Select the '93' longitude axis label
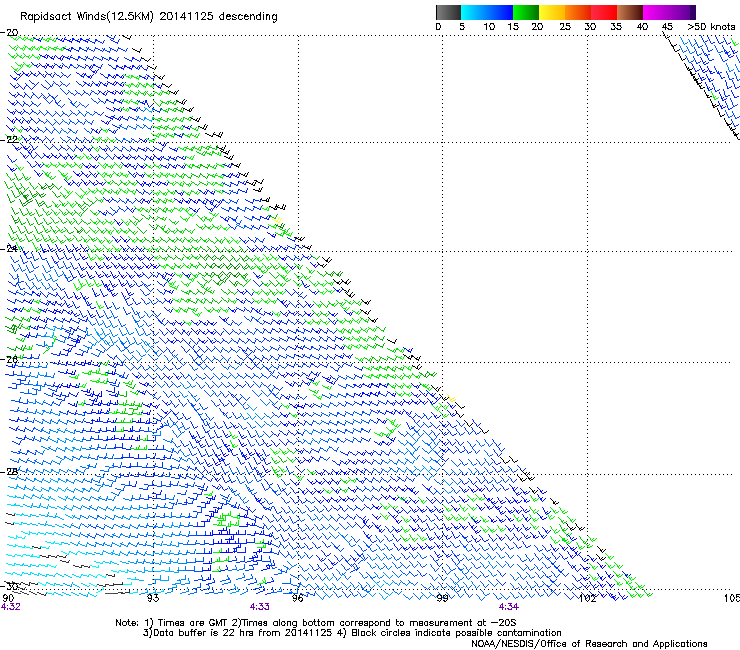The height and width of the screenshot is (650, 740). 153,598
